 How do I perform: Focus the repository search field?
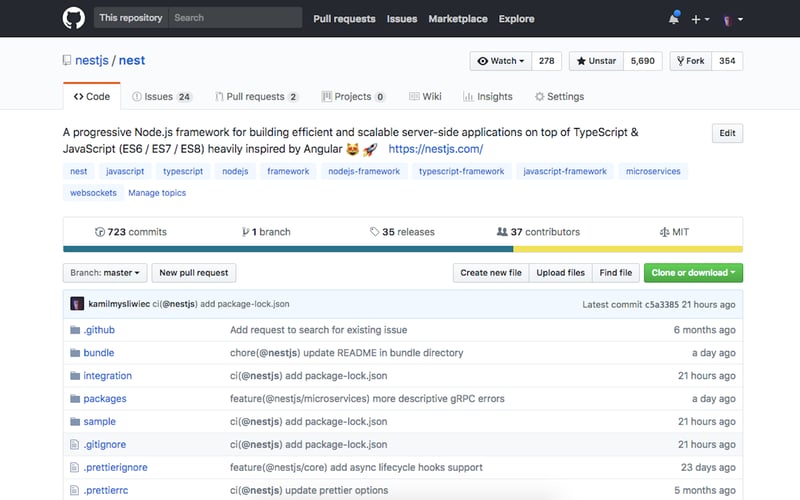pyautogui.click(x=235, y=18)
